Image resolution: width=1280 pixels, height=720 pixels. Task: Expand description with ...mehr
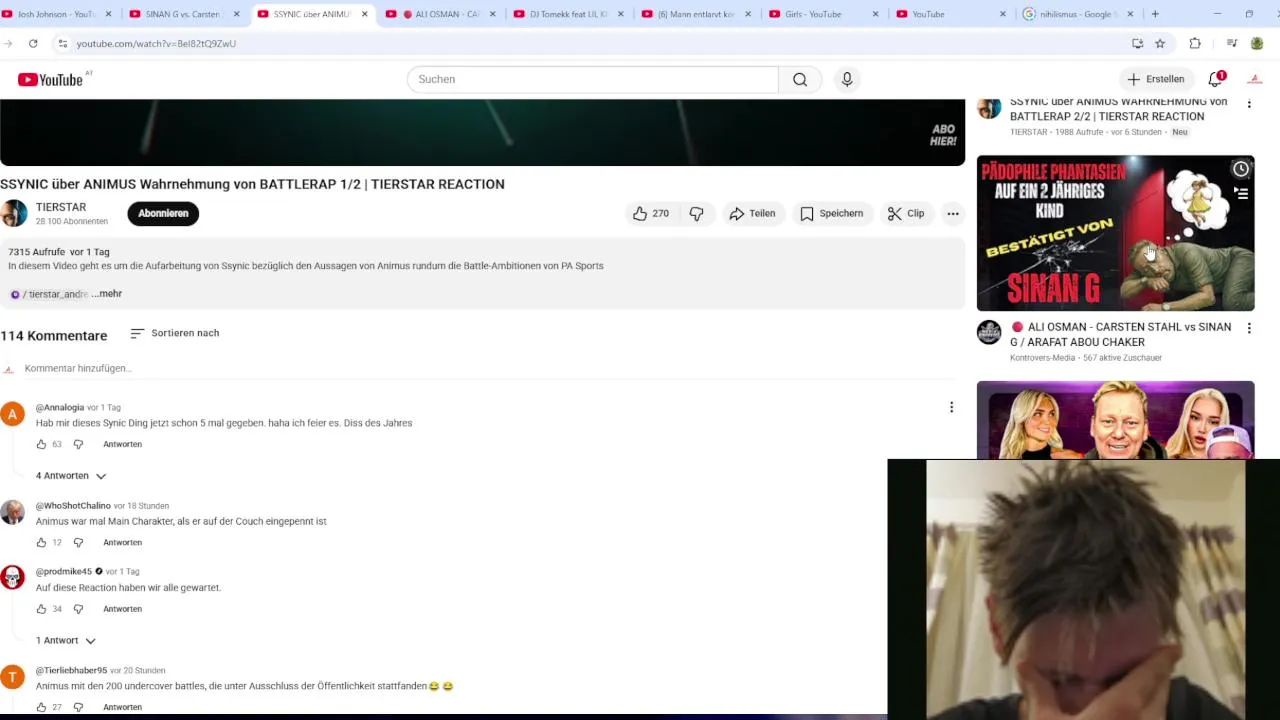click(107, 294)
